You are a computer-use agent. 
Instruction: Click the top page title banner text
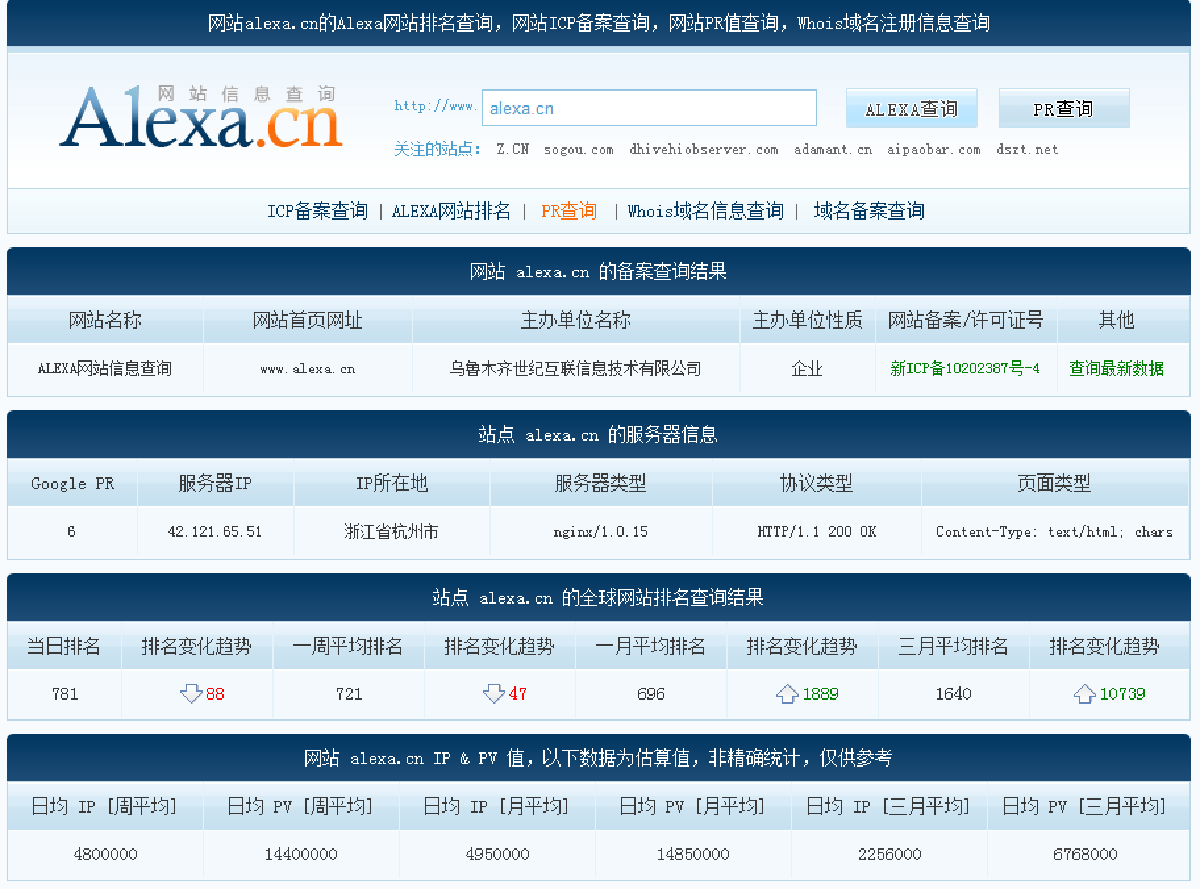point(598,23)
